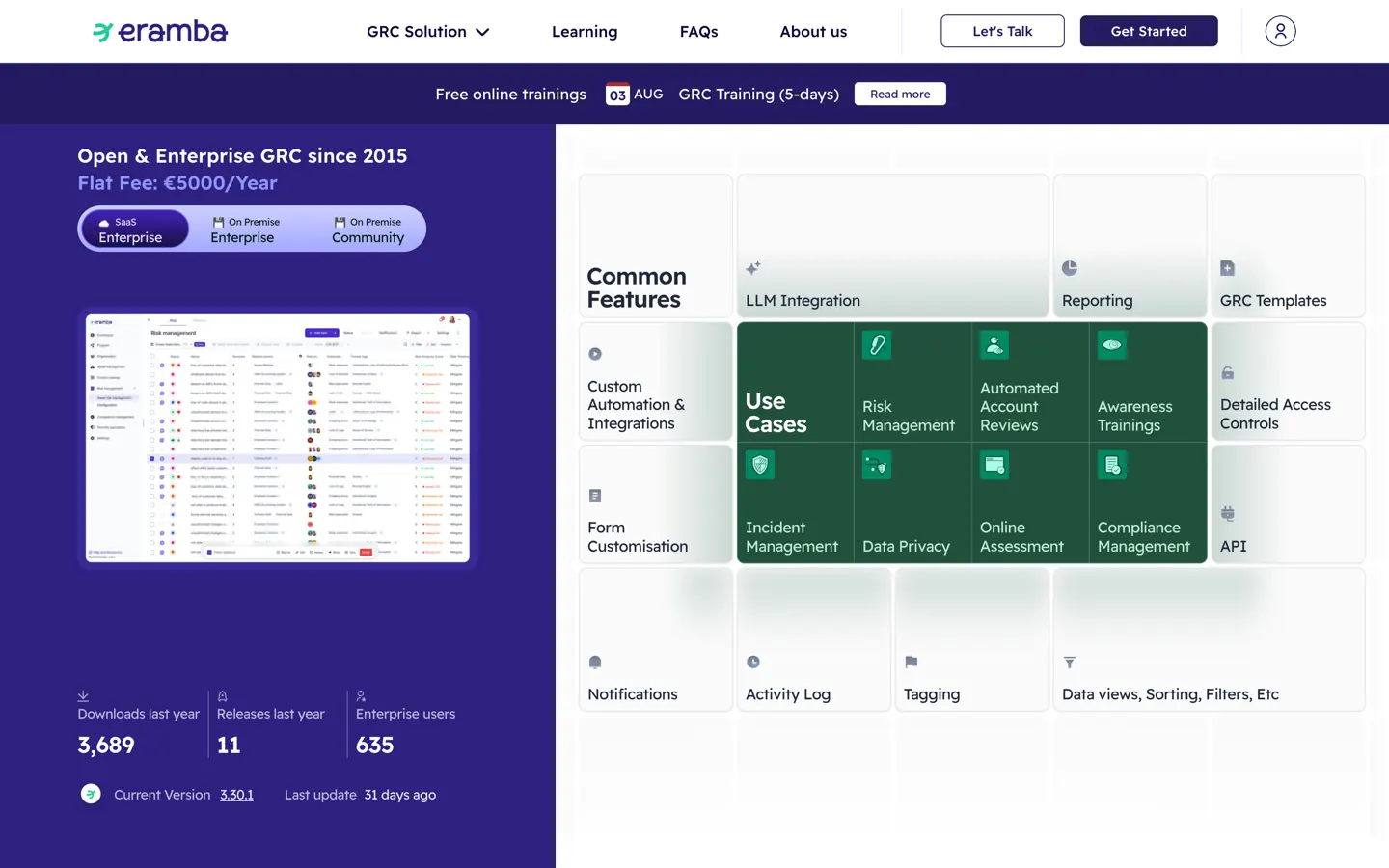Click the Compliance Management icon
Screen dimensions: 1389x868
point(1112,466)
